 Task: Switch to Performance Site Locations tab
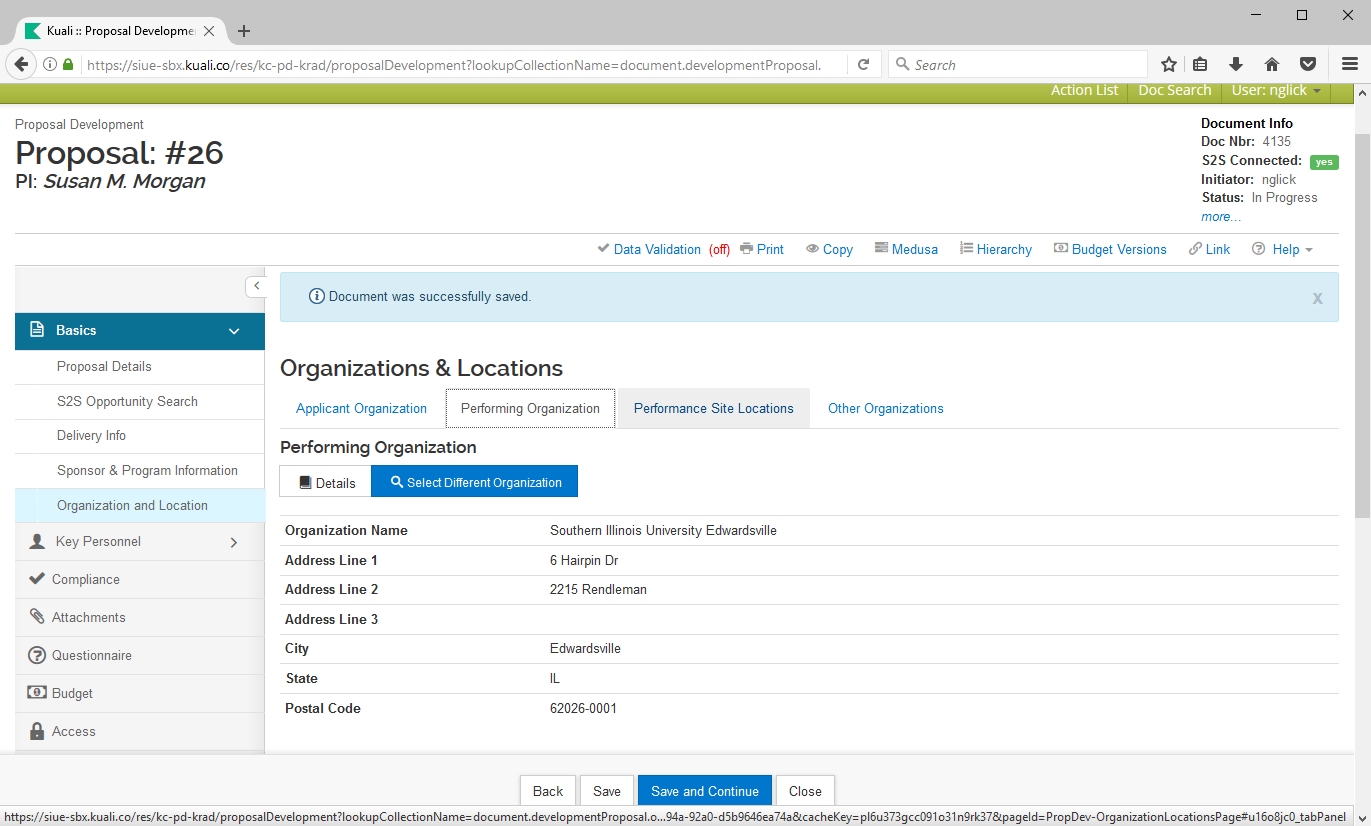tap(713, 408)
